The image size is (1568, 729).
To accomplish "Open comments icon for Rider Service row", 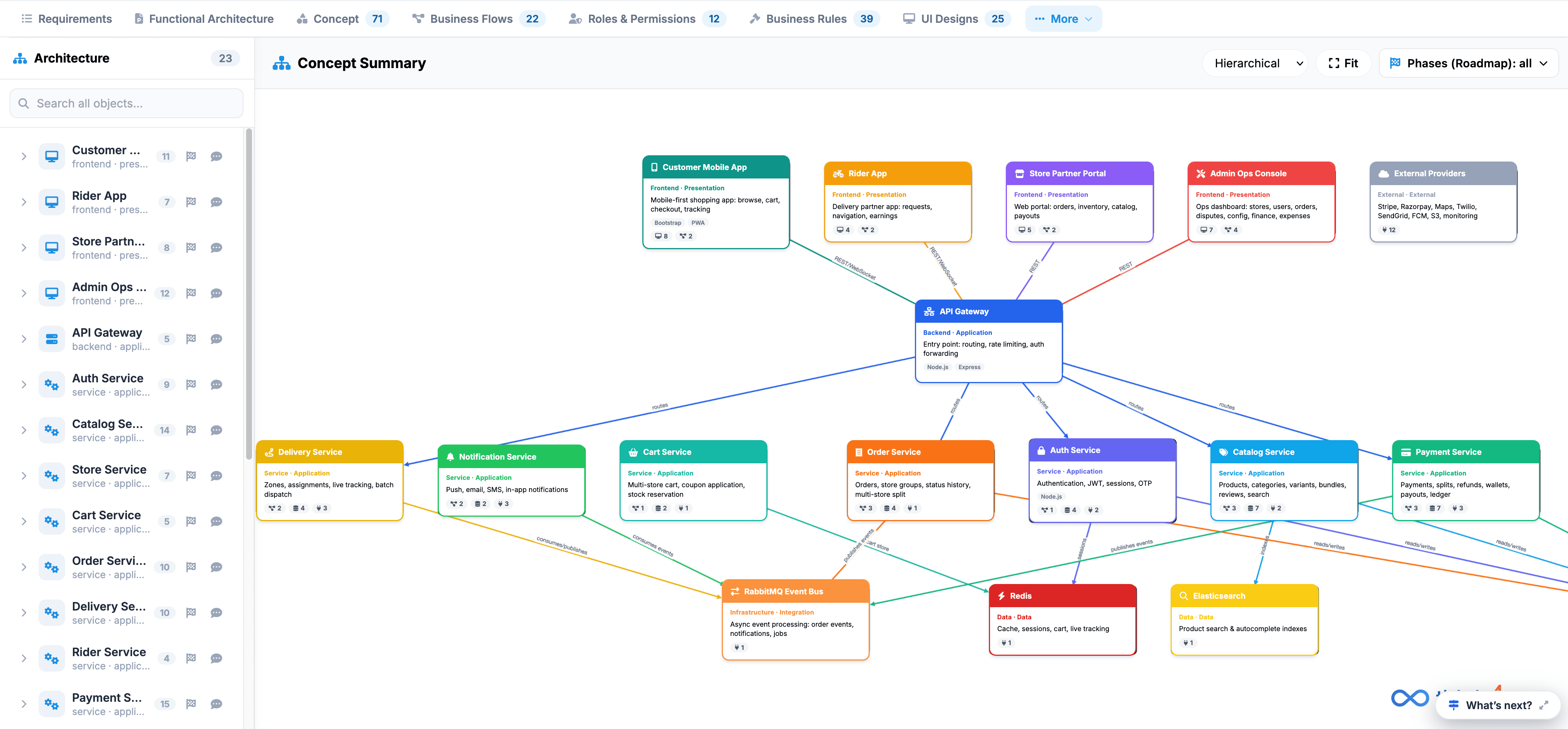I will point(216,659).
